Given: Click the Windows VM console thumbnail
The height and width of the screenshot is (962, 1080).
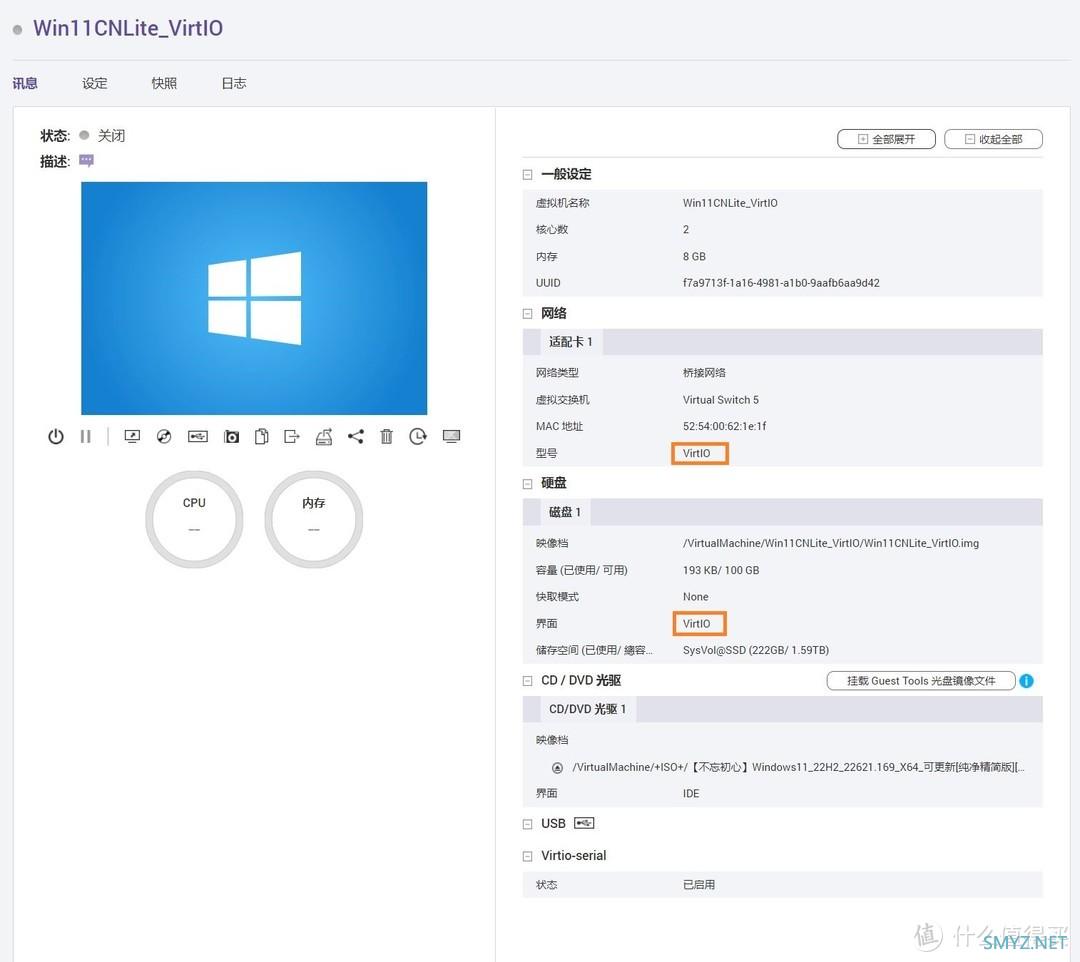Looking at the screenshot, I should pos(254,298).
